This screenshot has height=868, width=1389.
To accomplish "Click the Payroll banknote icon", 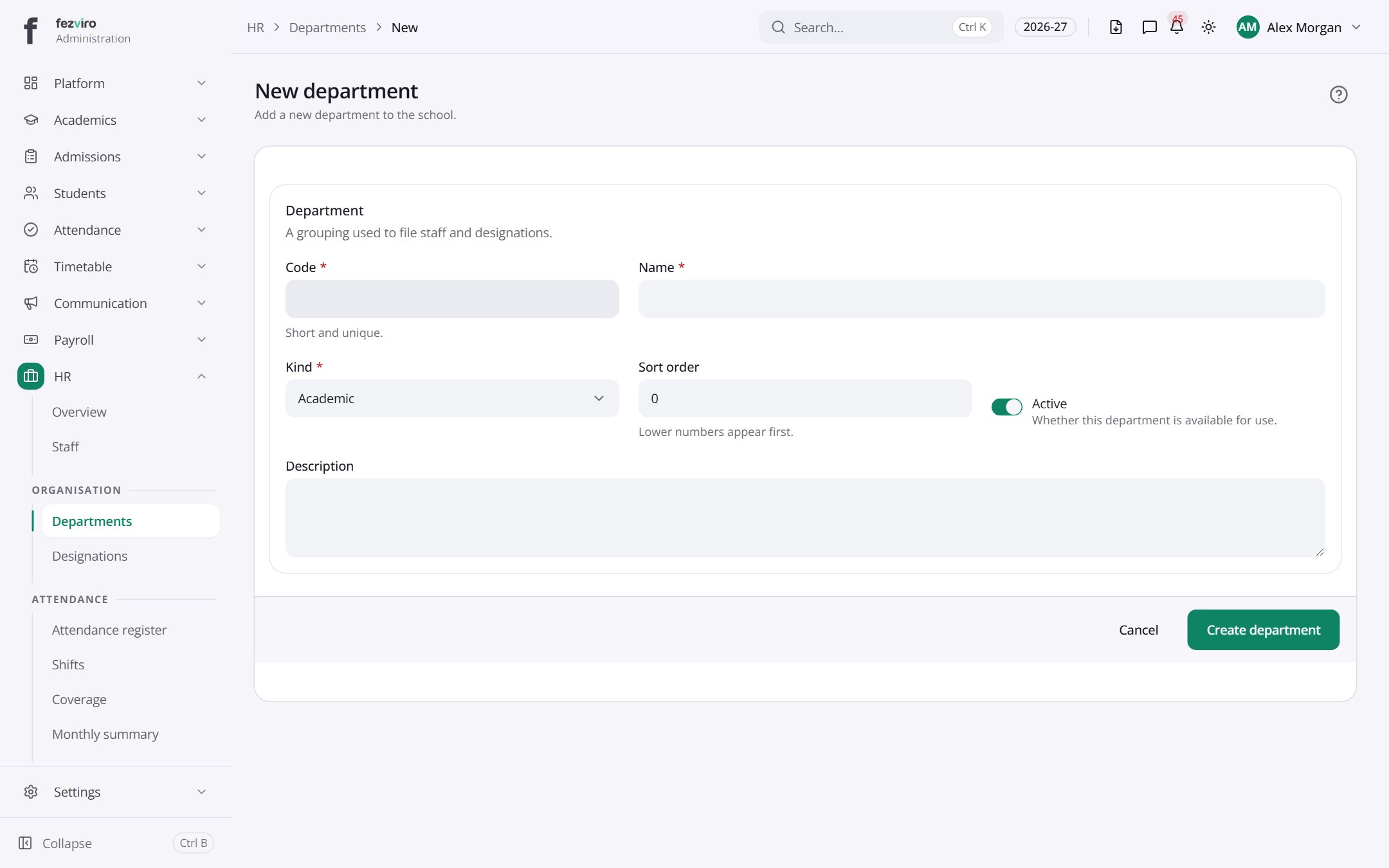I will point(31,339).
